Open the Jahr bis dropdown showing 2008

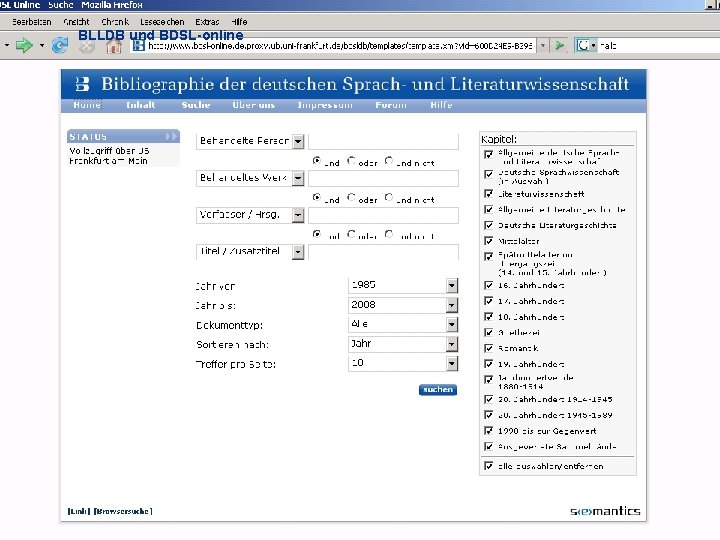point(452,305)
